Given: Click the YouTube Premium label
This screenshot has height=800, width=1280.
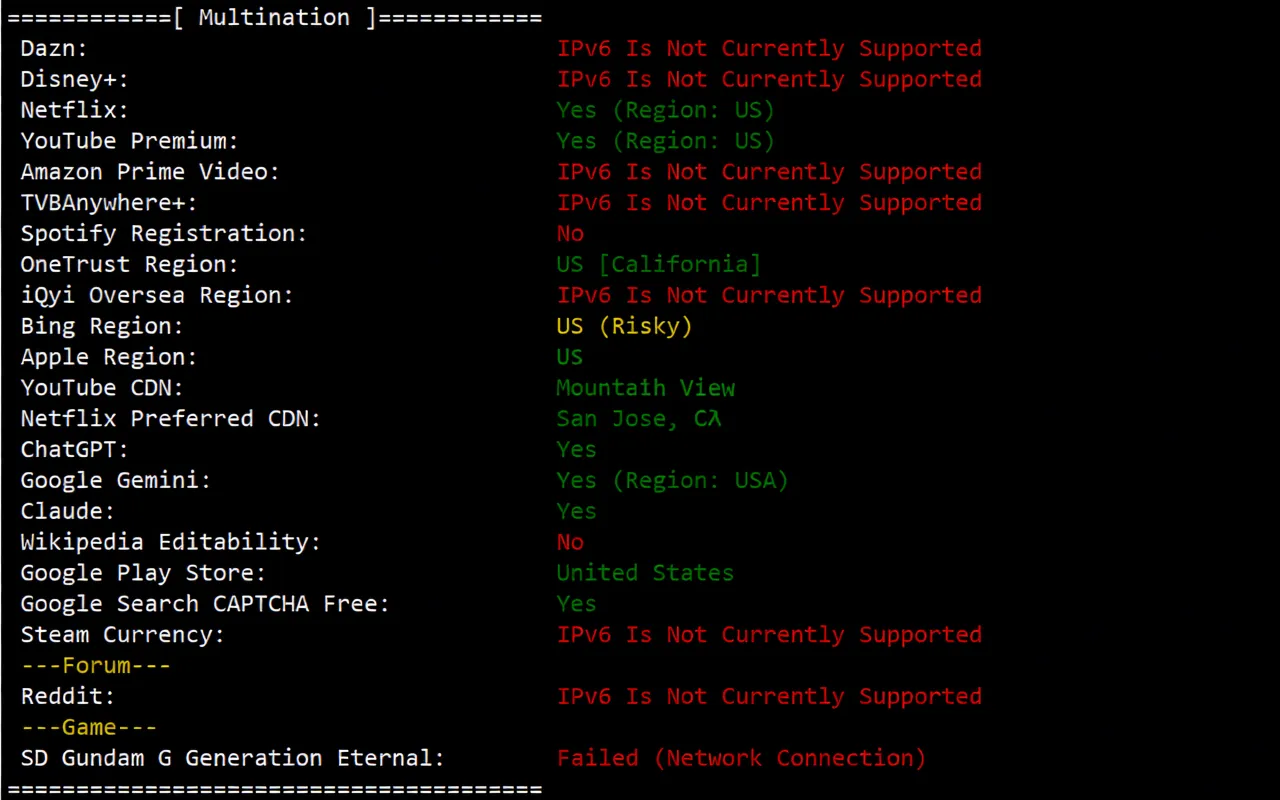Looking at the screenshot, I should [128, 140].
